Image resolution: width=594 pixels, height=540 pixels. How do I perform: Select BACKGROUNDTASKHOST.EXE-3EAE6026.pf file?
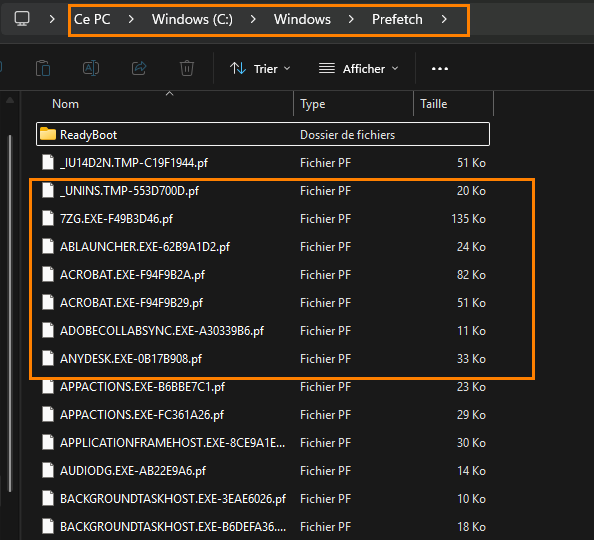263,499
